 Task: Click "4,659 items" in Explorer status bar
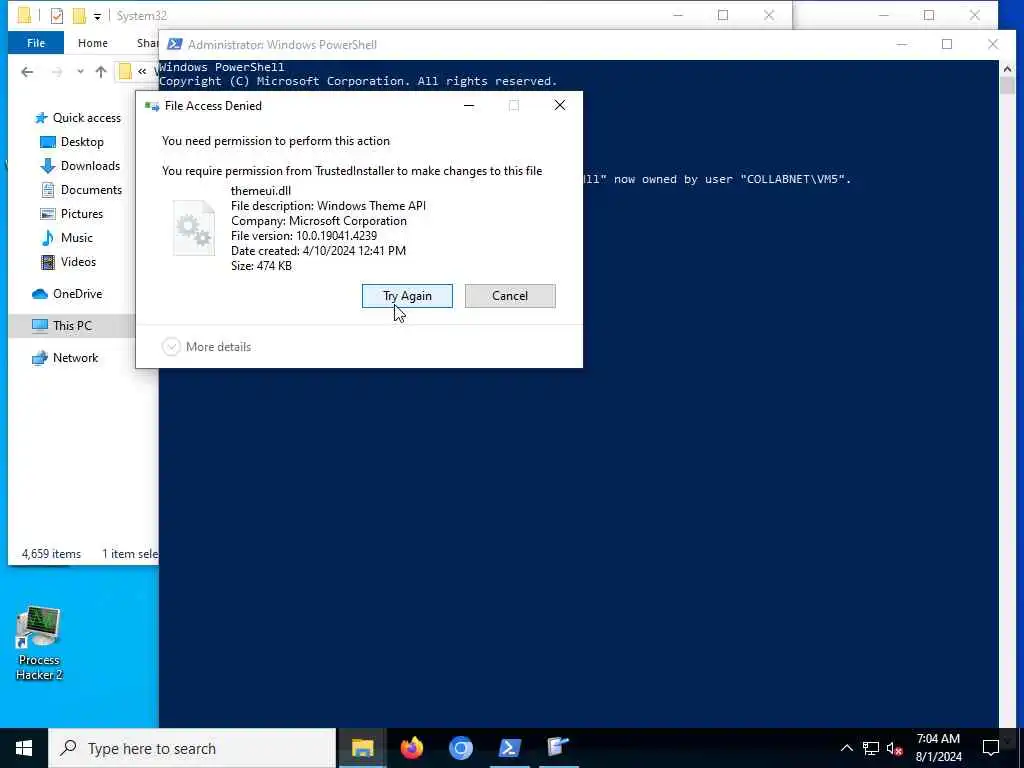click(x=52, y=554)
